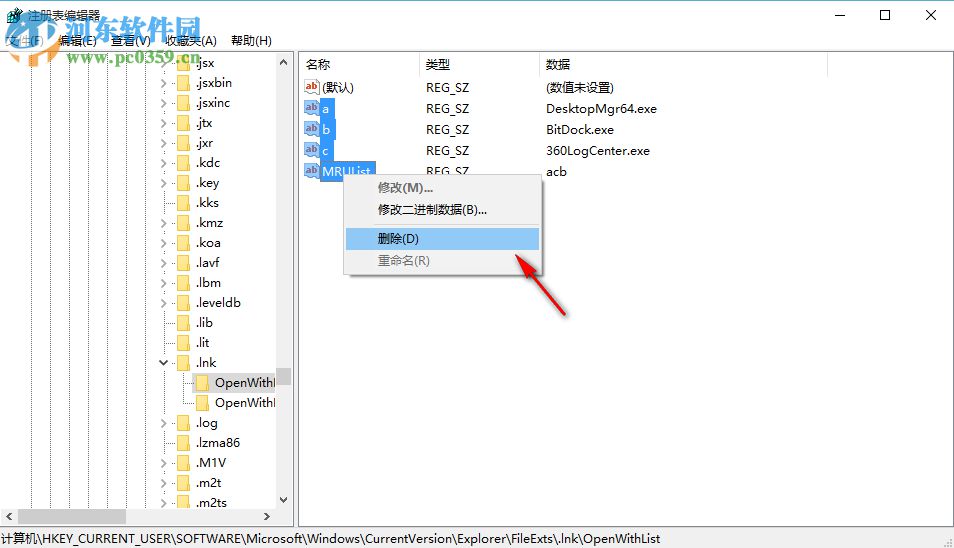Screen dimensions: 954x548
Task: Click the 360LogCenter.exe data cell
Action: pos(597,151)
